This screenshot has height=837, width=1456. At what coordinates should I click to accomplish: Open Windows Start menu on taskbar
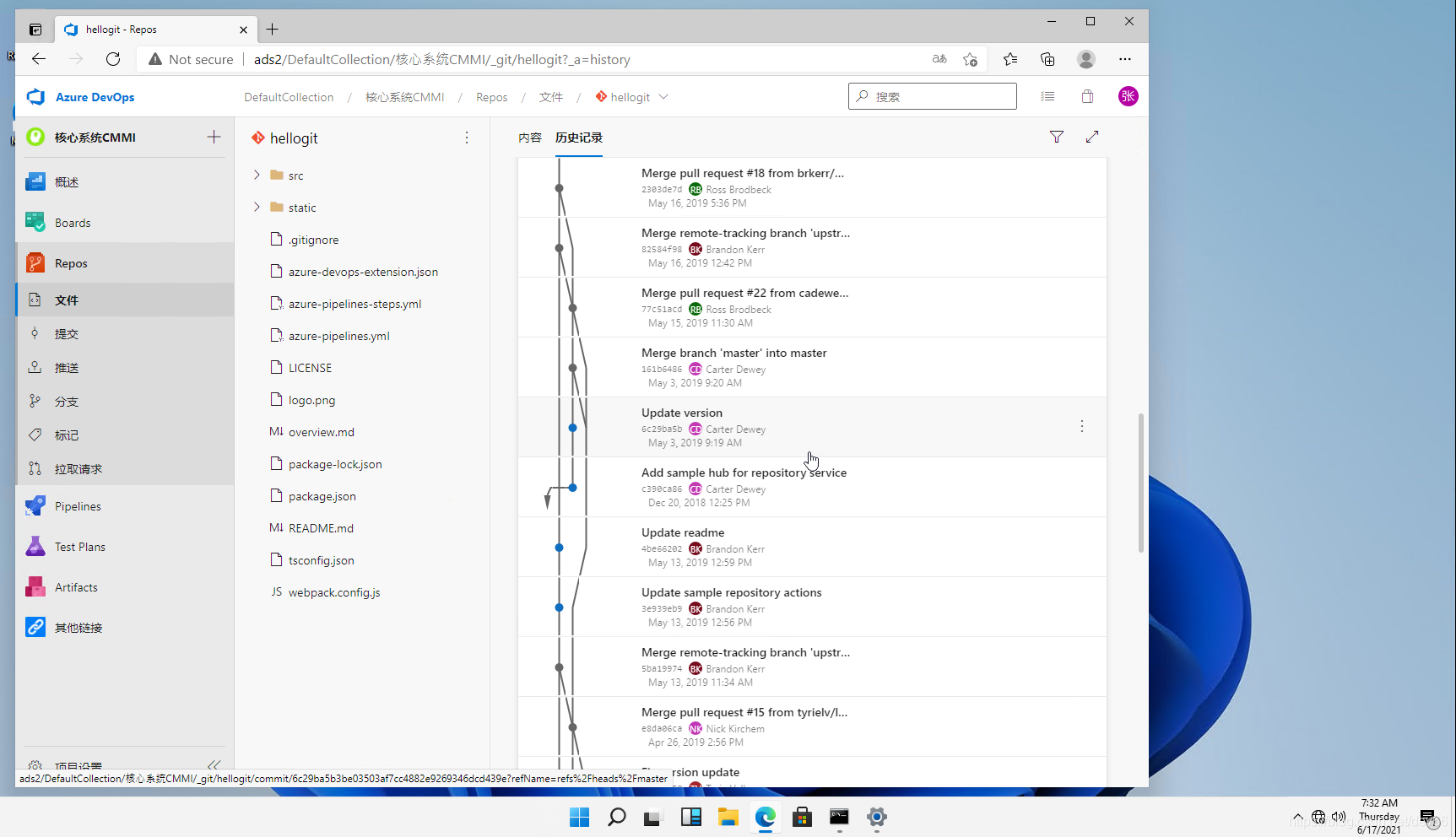(x=579, y=817)
